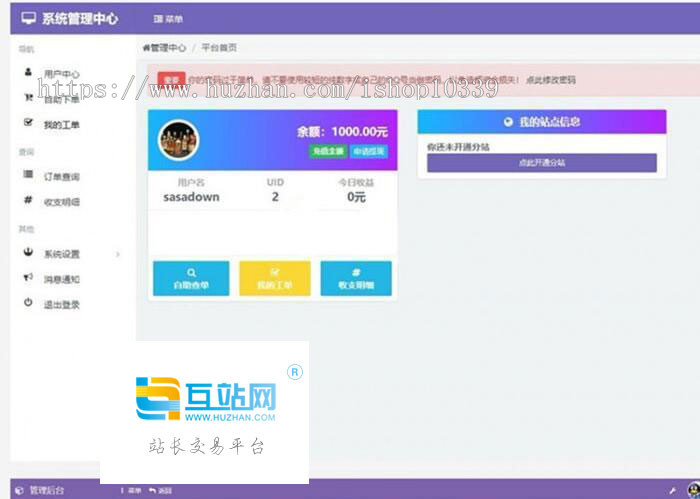Click the avatar at bottom-right corner
700x499 pixels.
coord(694,490)
